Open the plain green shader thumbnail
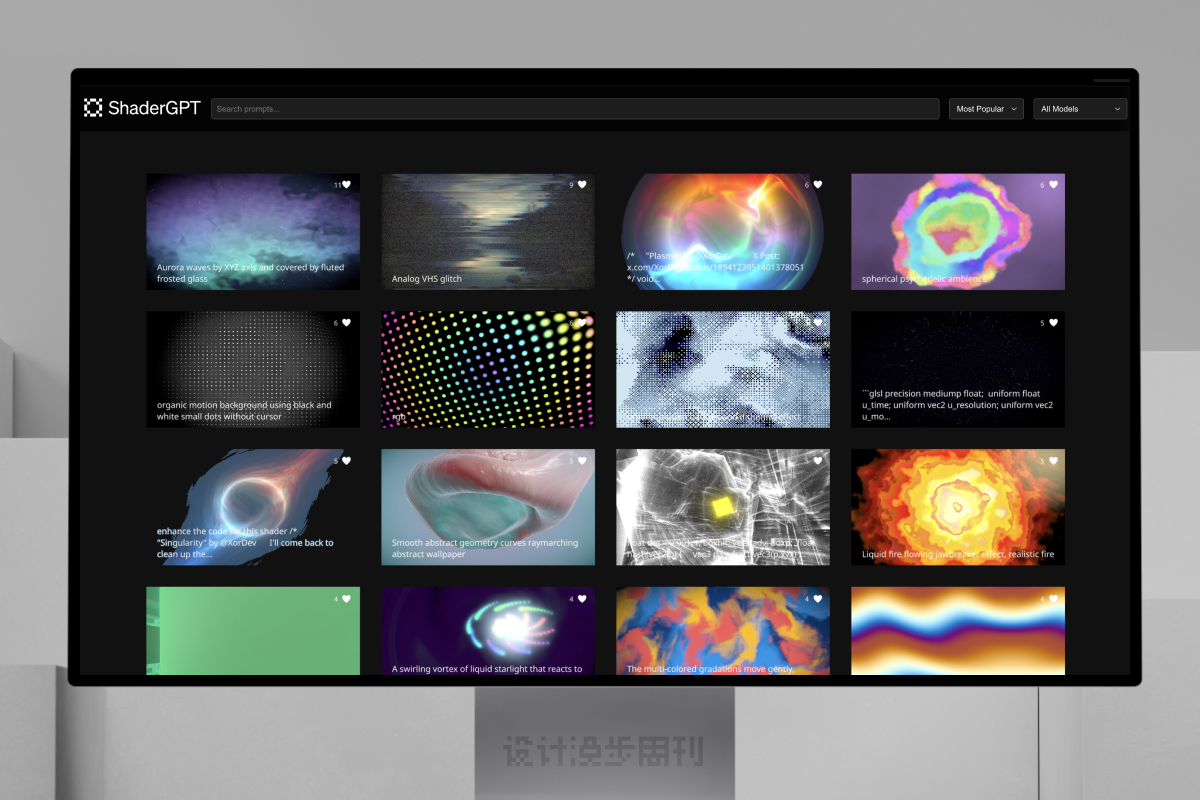Viewport: 1200px width, 800px height. (253, 631)
